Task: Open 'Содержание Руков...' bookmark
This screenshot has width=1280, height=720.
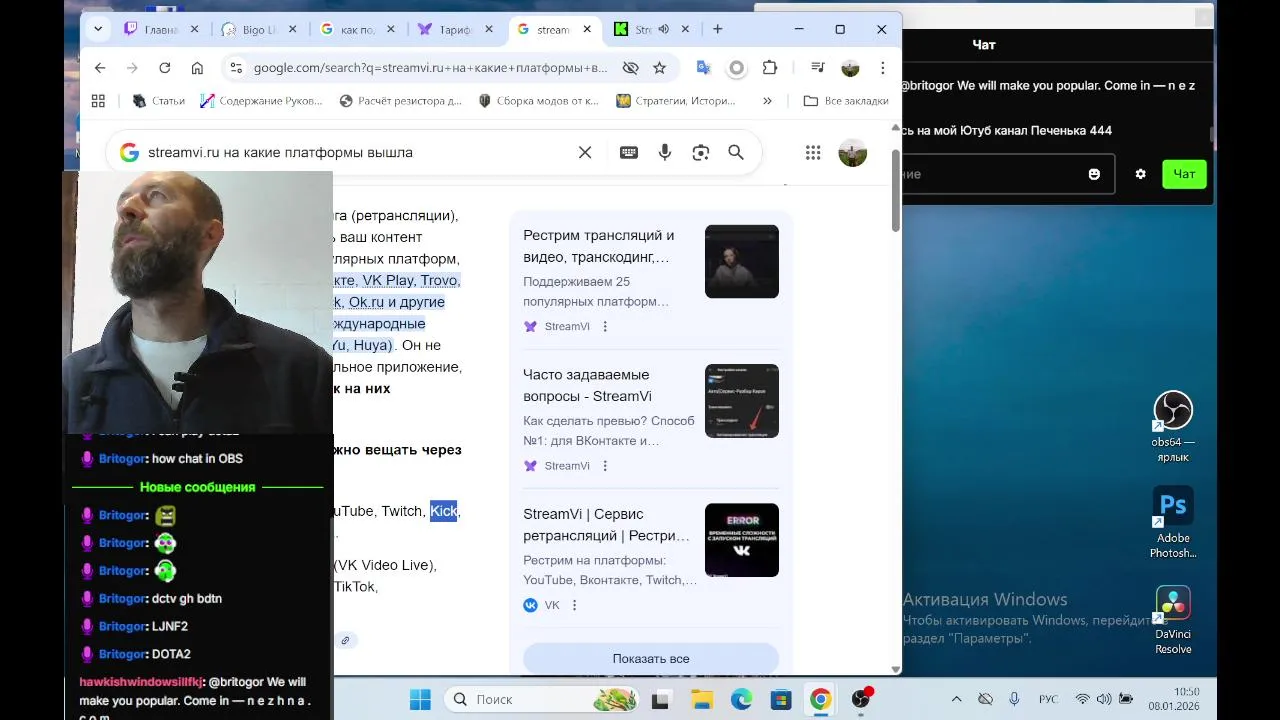Action: click(261, 101)
